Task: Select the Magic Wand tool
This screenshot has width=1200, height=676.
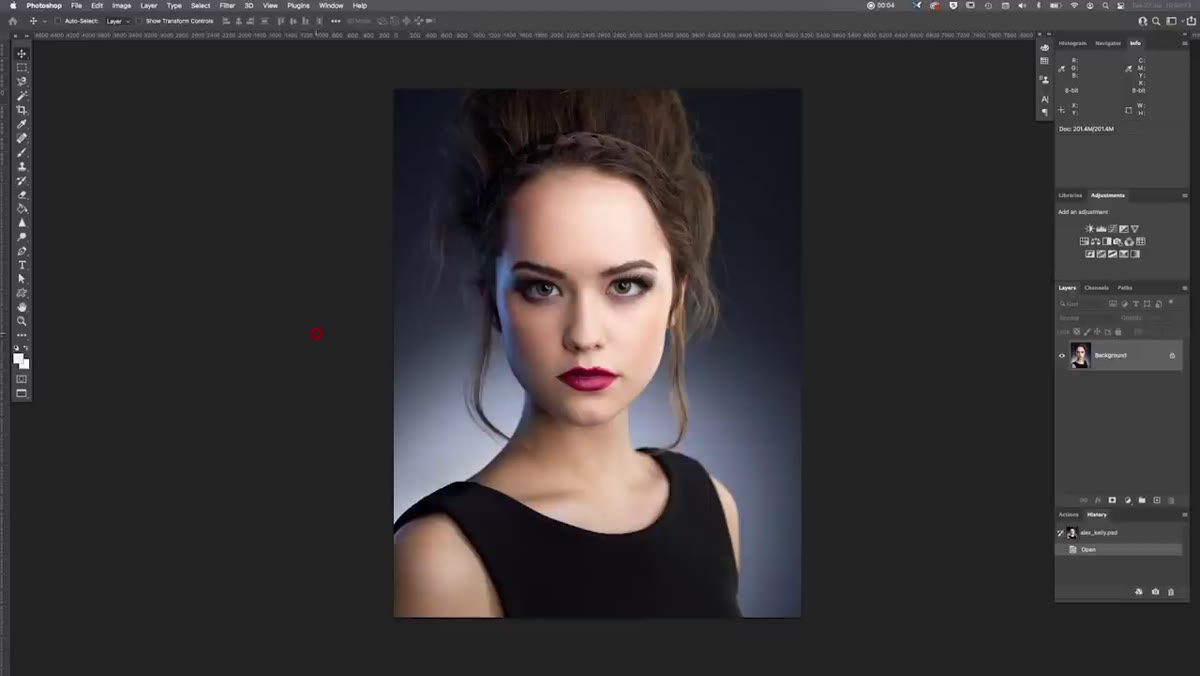Action: pos(22,96)
